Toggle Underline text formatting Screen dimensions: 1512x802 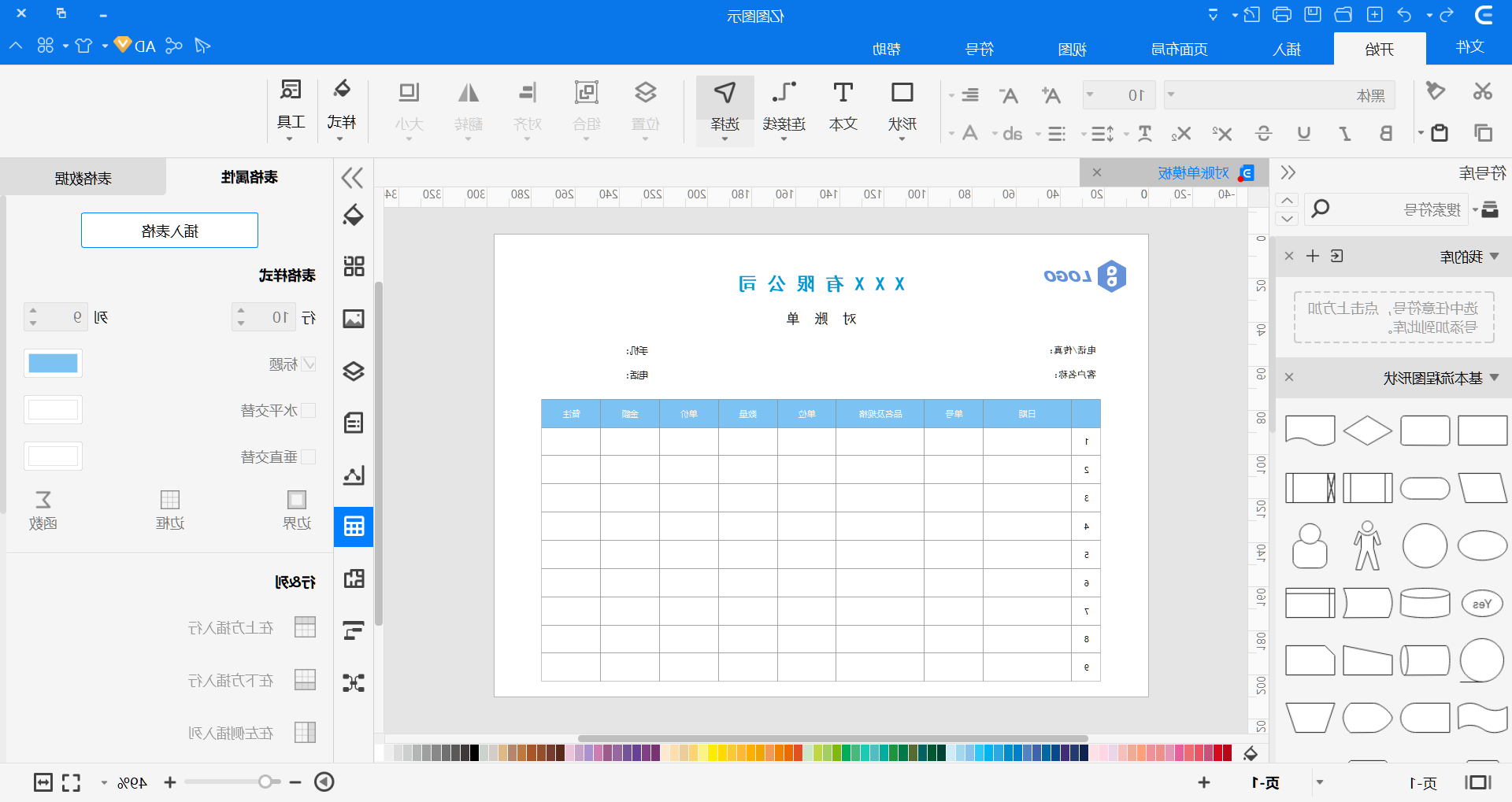coord(1304,134)
